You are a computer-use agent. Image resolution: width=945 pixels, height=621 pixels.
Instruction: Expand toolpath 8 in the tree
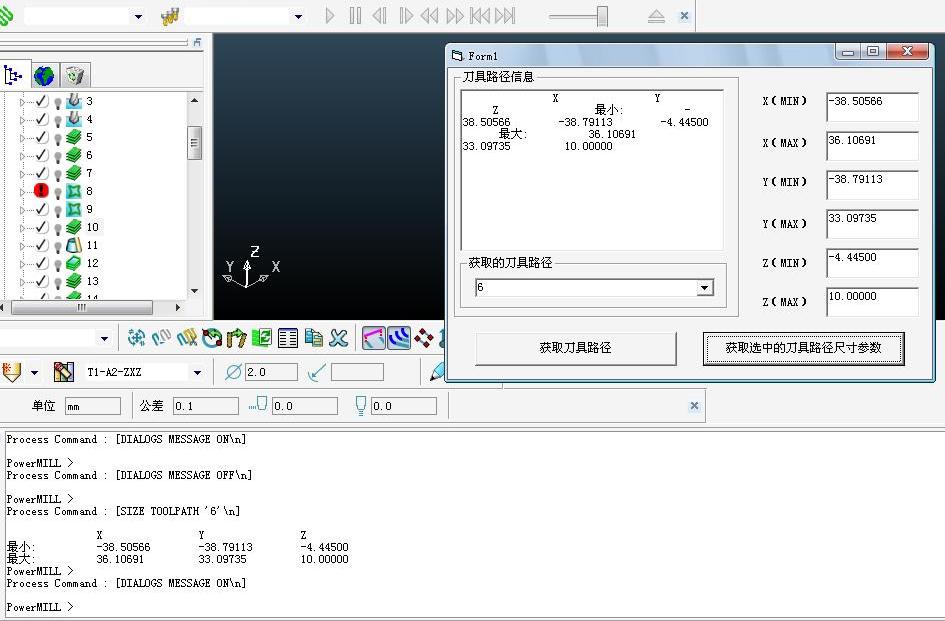[x=22, y=192]
